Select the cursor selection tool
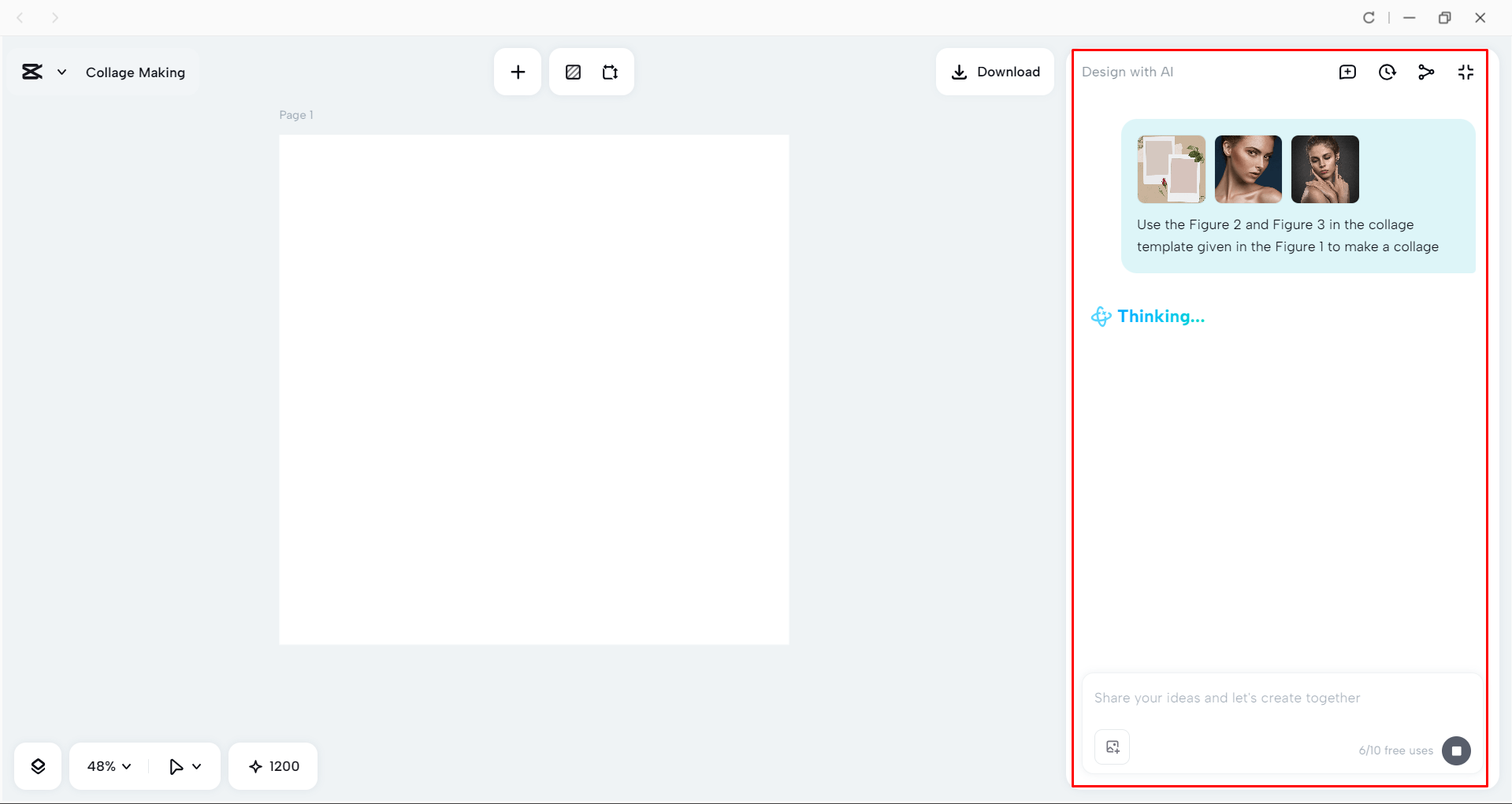The image size is (1512, 804). pyautogui.click(x=176, y=765)
